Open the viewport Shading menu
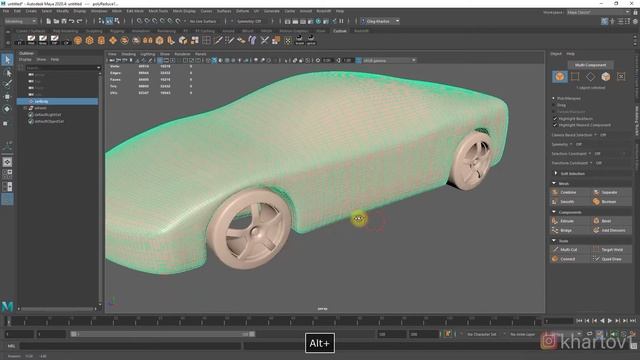640x360 pixels. coord(128,54)
